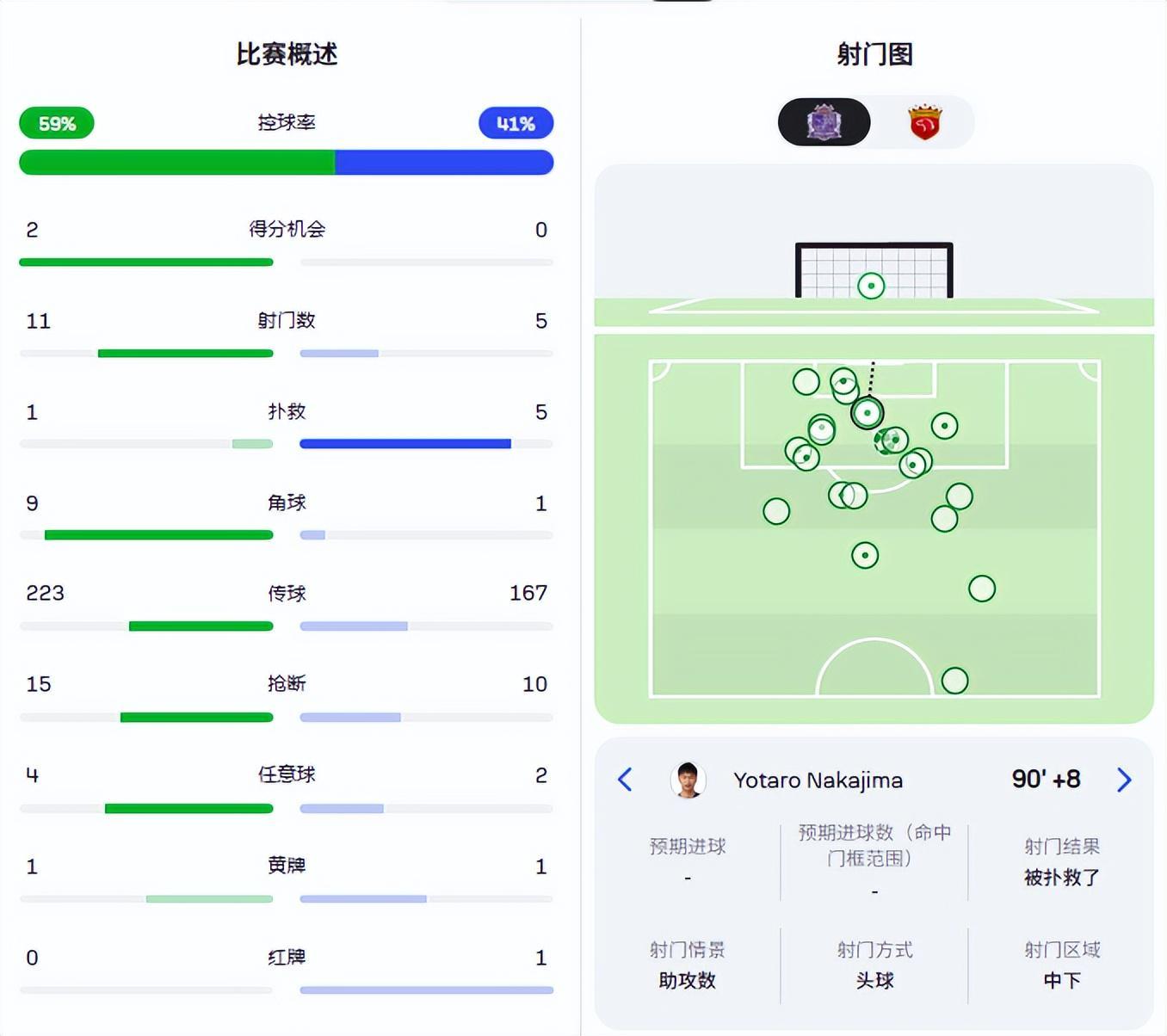Image resolution: width=1167 pixels, height=1036 pixels.
Task: Switch shot map to red crest team
Action: click(925, 122)
